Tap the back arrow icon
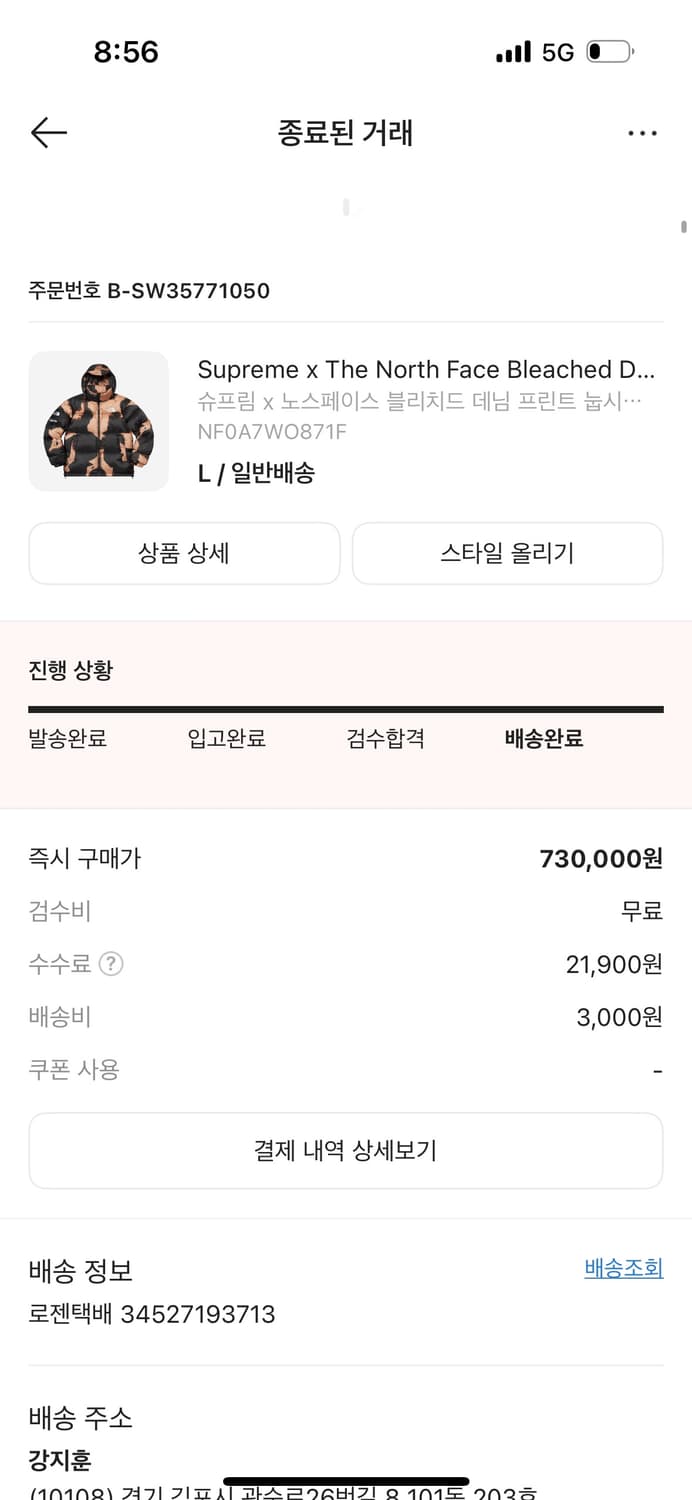This screenshot has height=1500, width=692. 48,132
